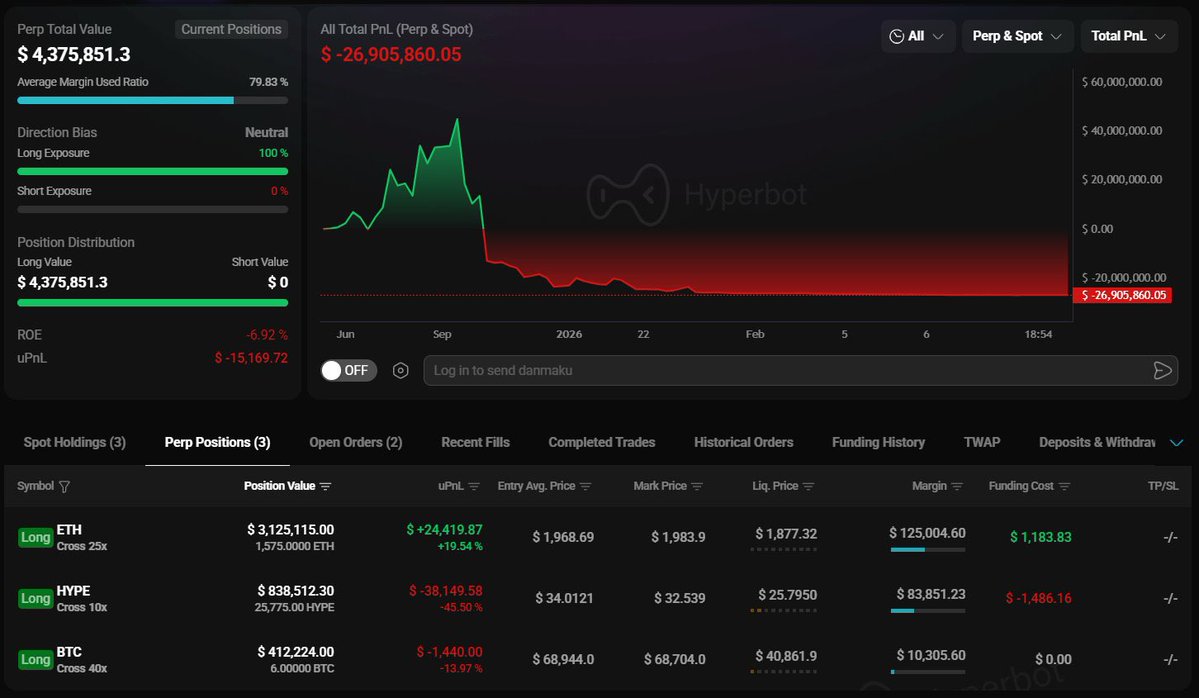The width and height of the screenshot is (1199, 698).
Task: Click the Current Positions button
Action: pos(231,30)
